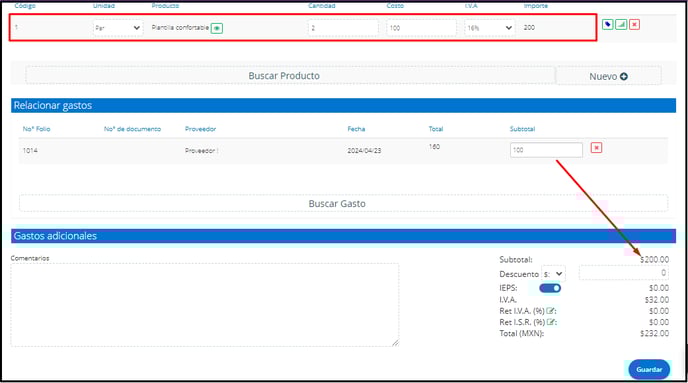This screenshot has width=688, height=383.
Task: Click the folio number 1014 cell
Action: pyautogui.click(x=30, y=150)
